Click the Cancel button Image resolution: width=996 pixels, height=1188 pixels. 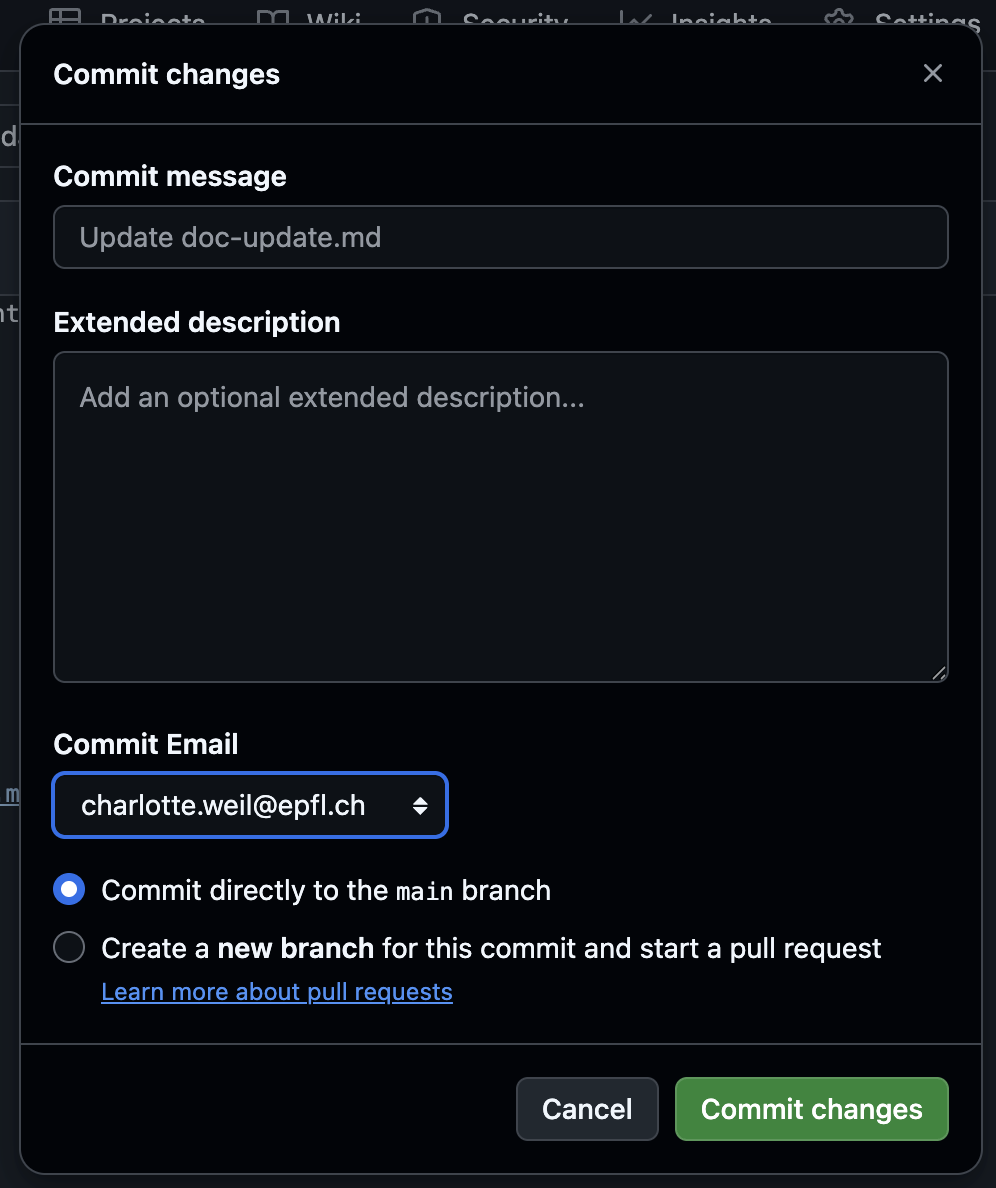tap(587, 1109)
